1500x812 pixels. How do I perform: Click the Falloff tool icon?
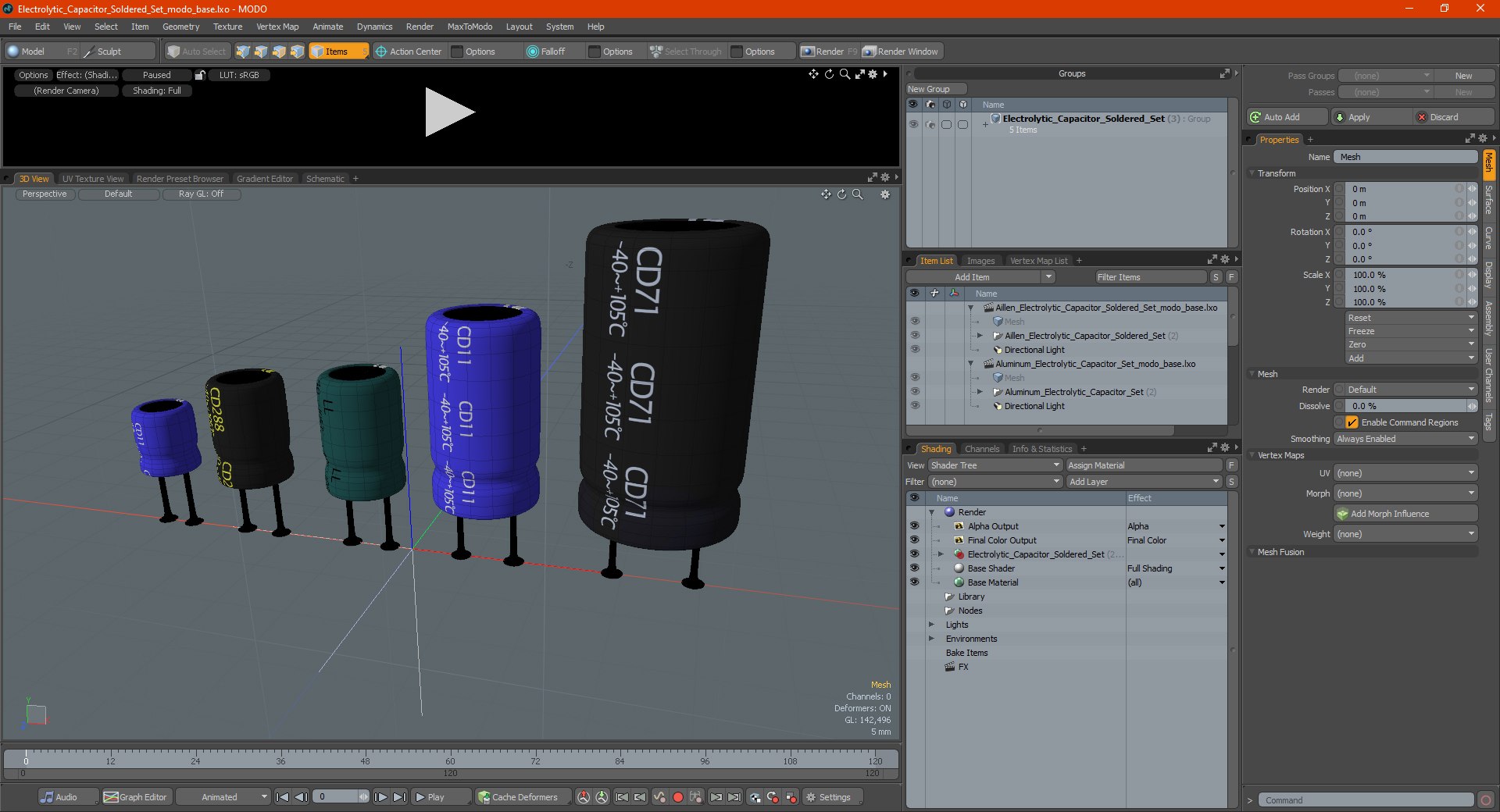(533, 52)
